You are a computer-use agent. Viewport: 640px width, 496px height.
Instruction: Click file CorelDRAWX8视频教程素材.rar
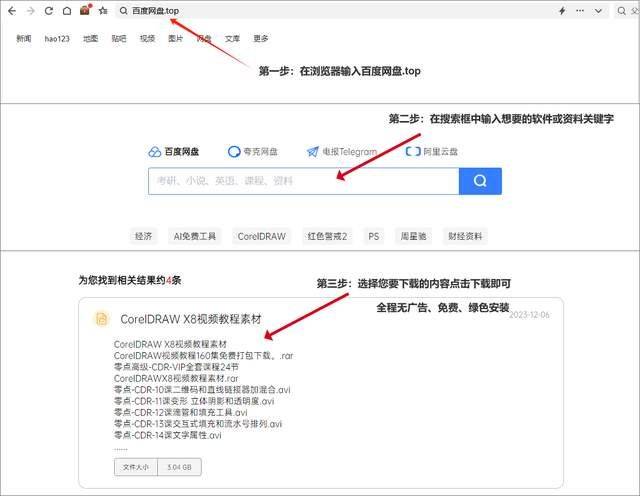(176, 378)
